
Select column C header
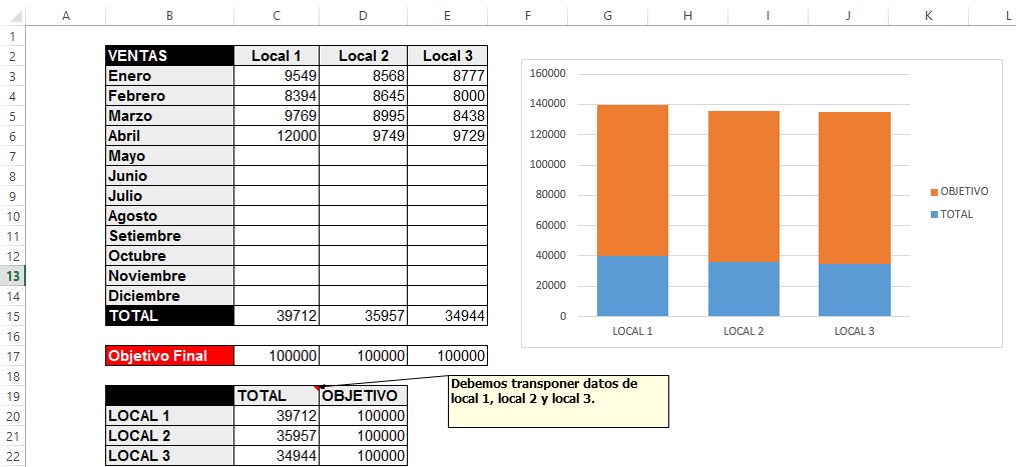pyautogui.click(x=276, y=15)
